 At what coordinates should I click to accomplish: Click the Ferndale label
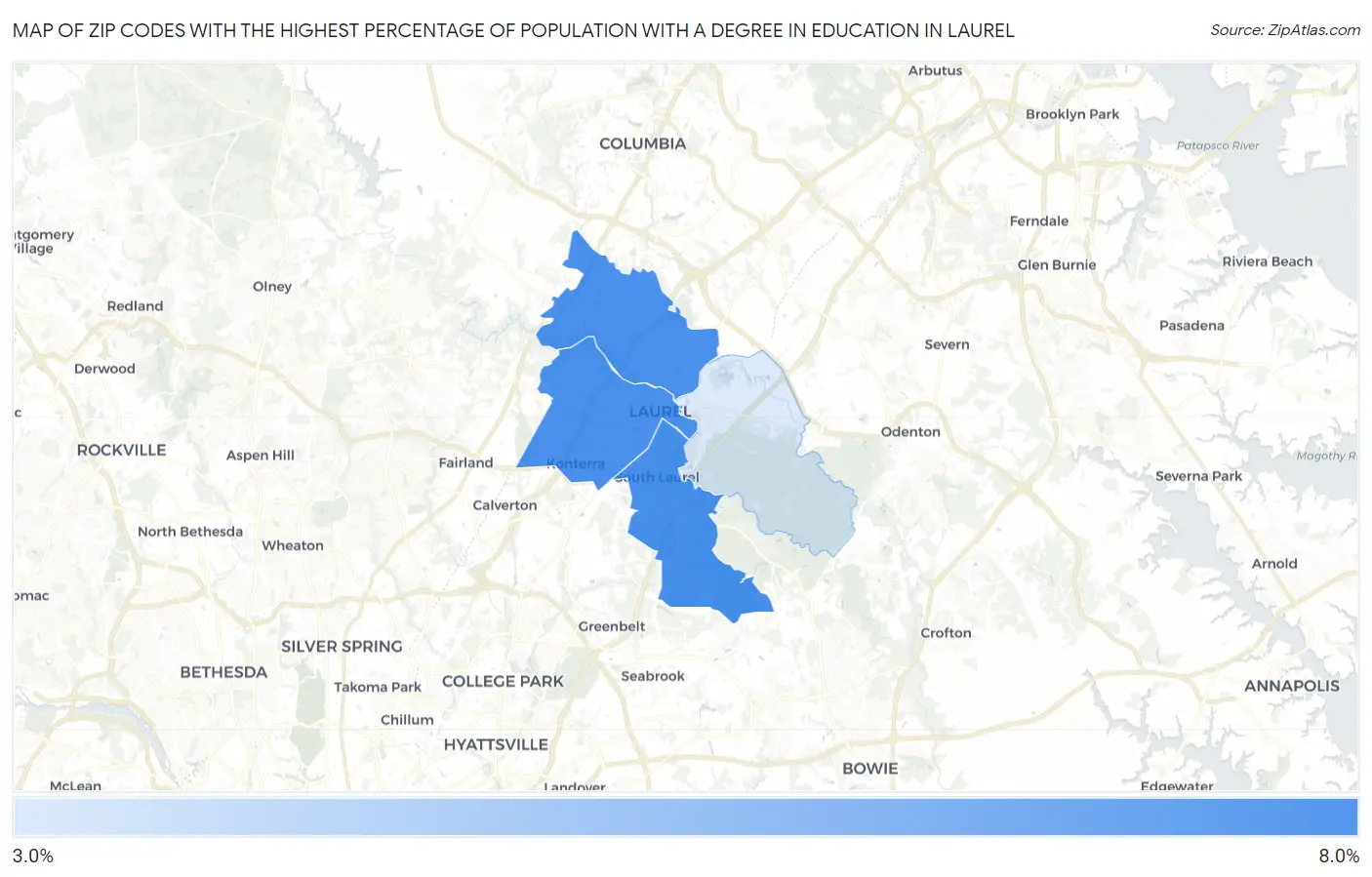tap(1038, 220)
